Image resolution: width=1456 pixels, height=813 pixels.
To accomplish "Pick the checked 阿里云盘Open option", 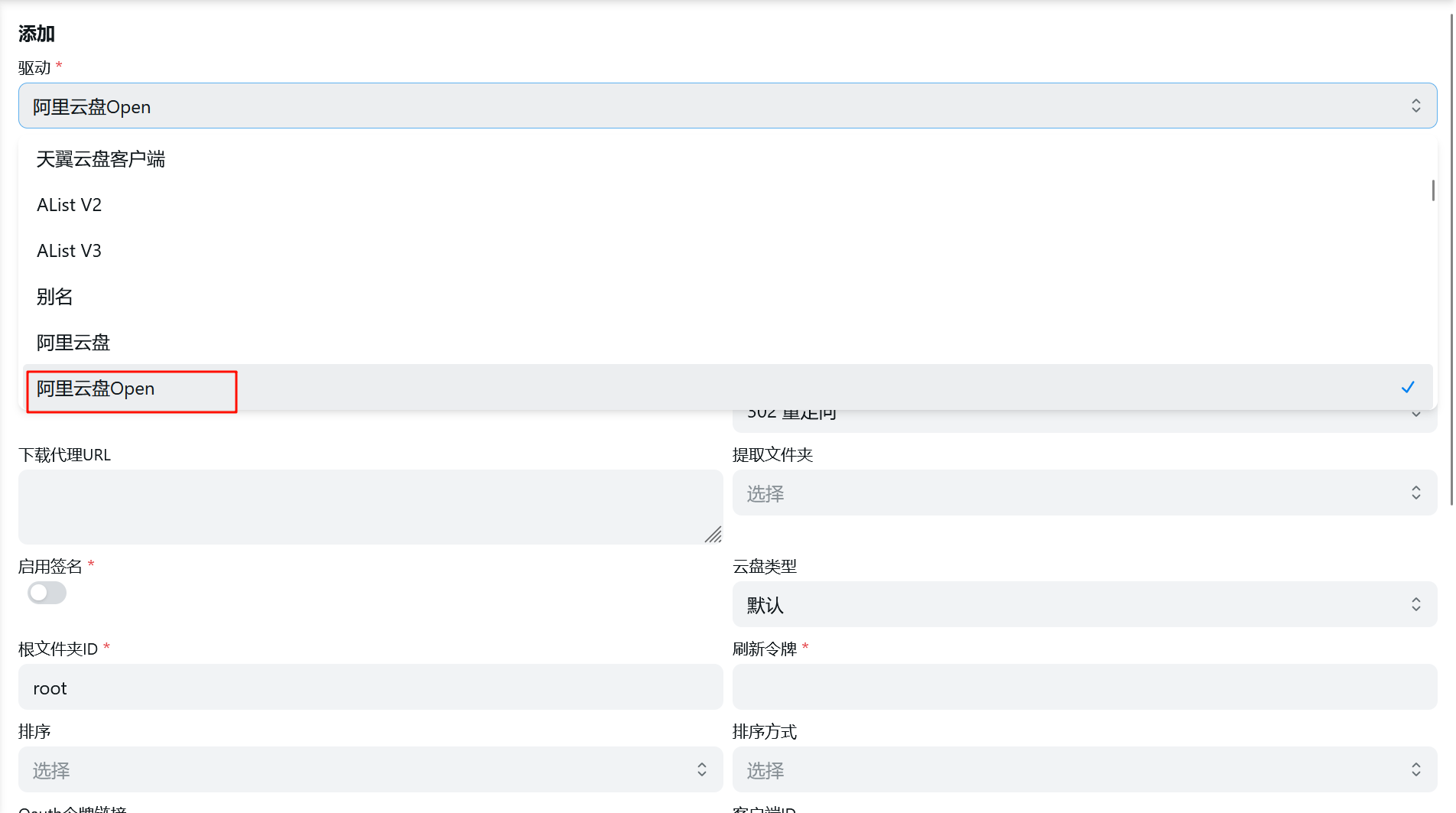I will pos(727,388).
